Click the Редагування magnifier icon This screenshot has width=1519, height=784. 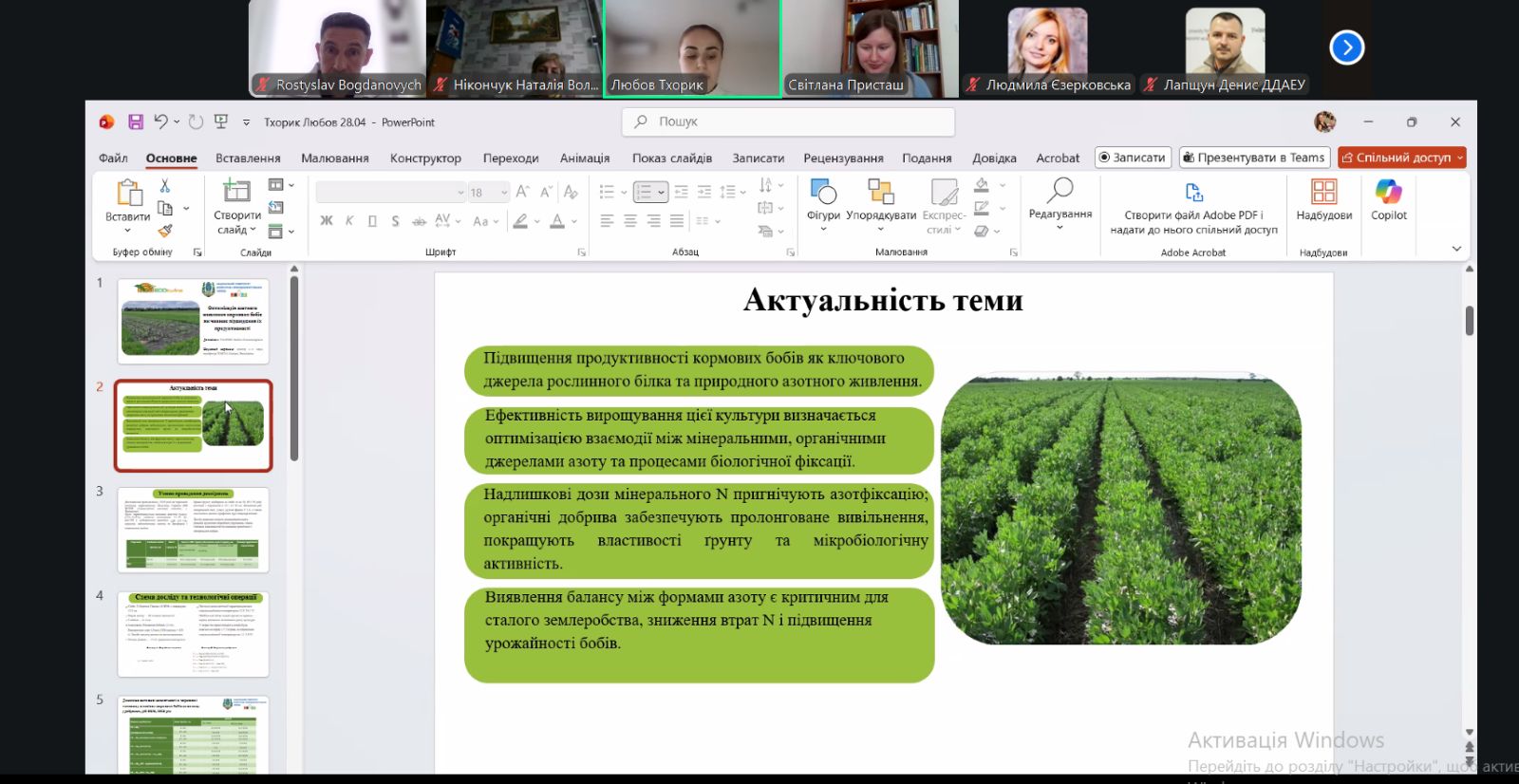click(1060, 191)
